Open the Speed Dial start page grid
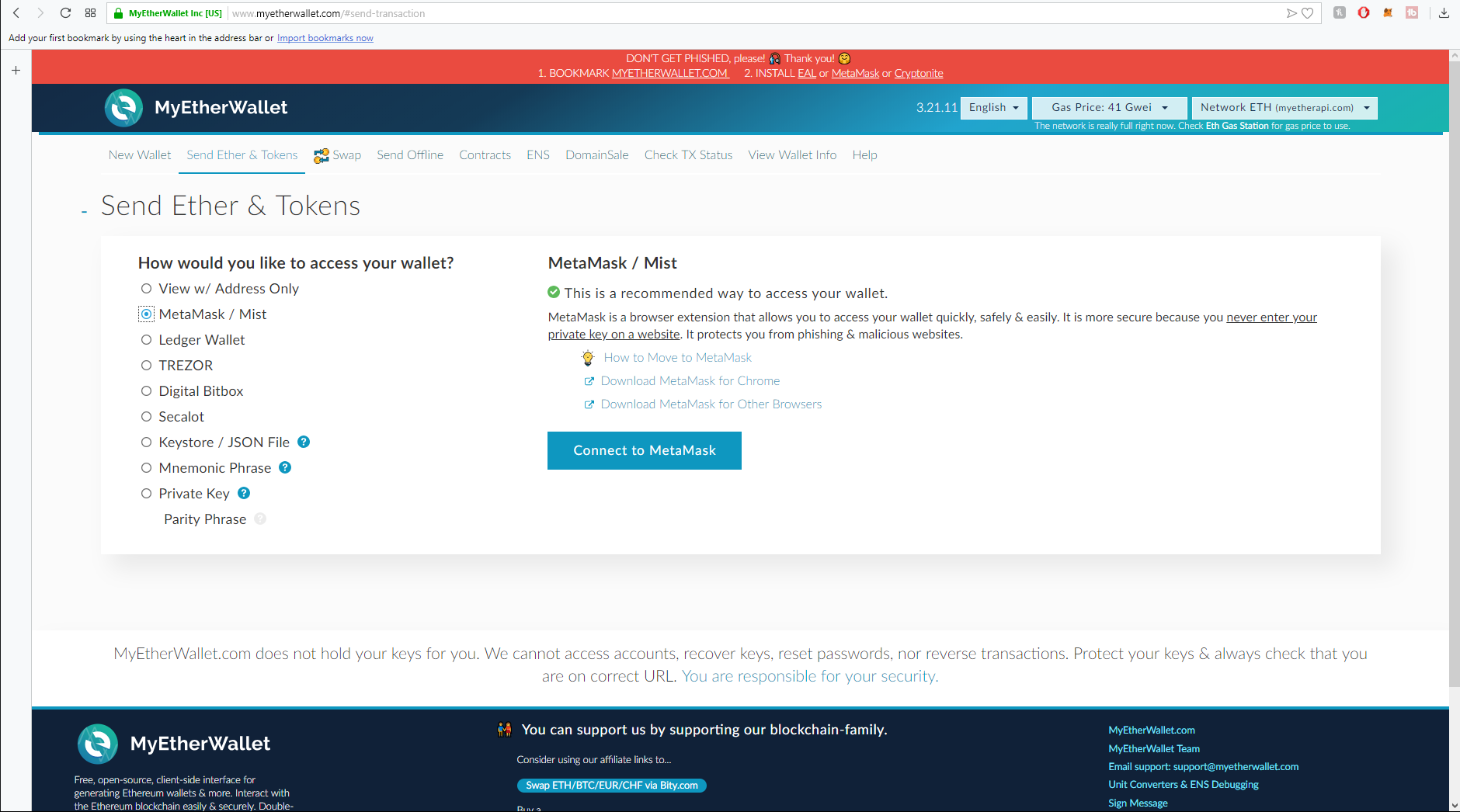Screen dimensions: 1460x812 90,13
